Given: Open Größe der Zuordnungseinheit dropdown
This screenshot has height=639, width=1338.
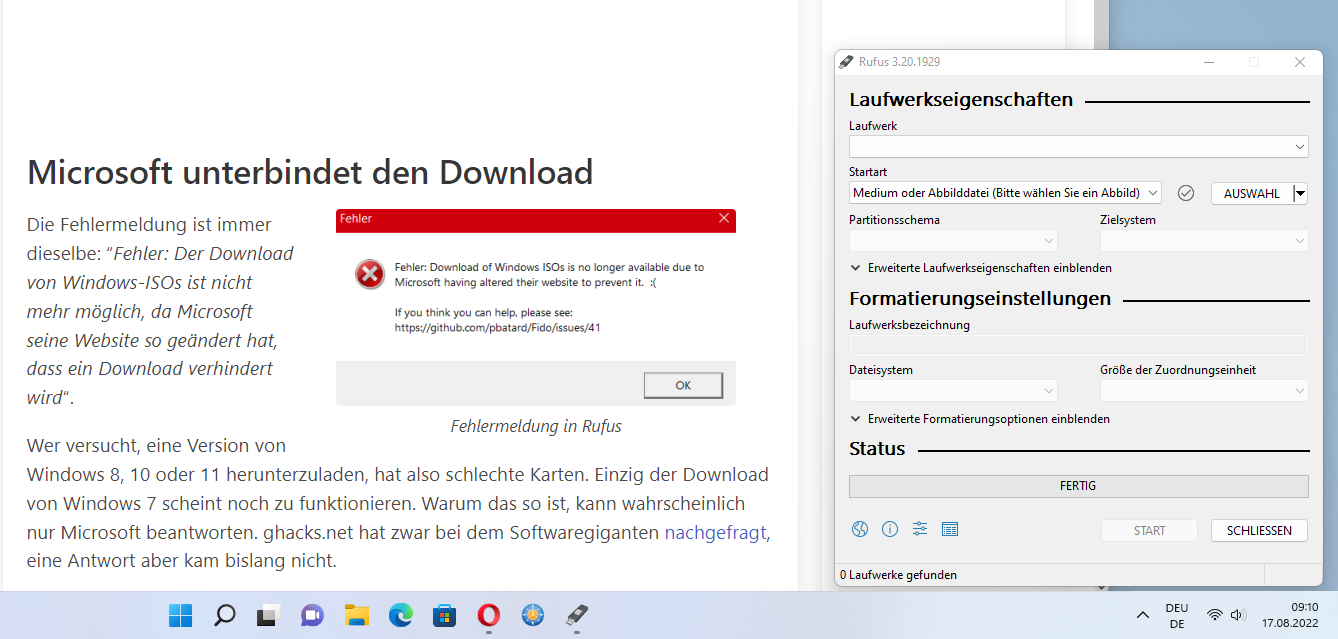Looking at the screenshot, I should (1204, 391).
